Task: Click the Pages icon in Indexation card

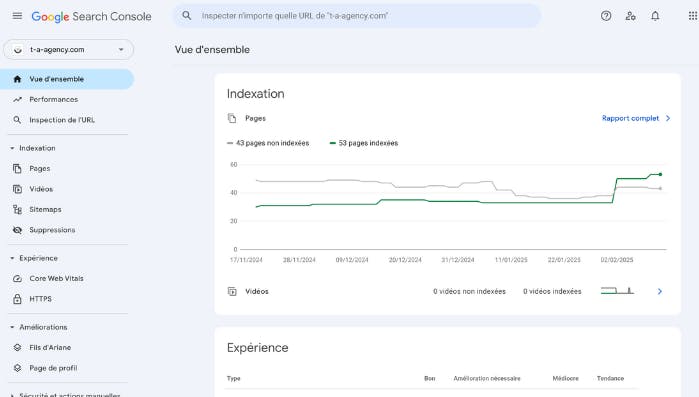Action: click(232, 118)
